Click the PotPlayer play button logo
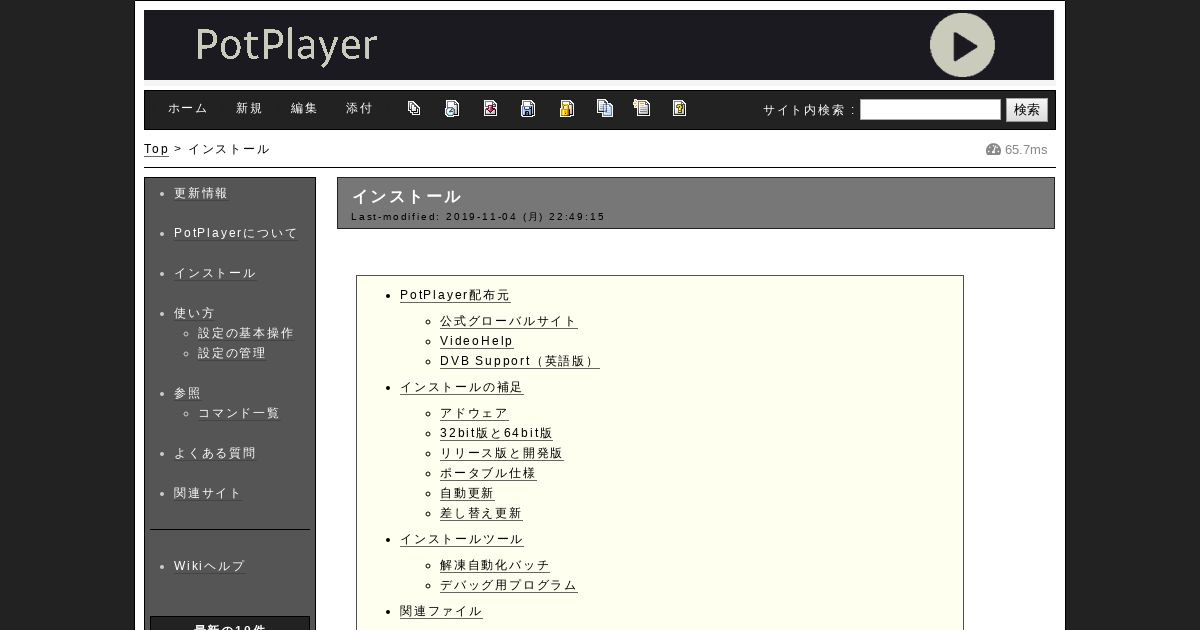 (x=962, y=45)
